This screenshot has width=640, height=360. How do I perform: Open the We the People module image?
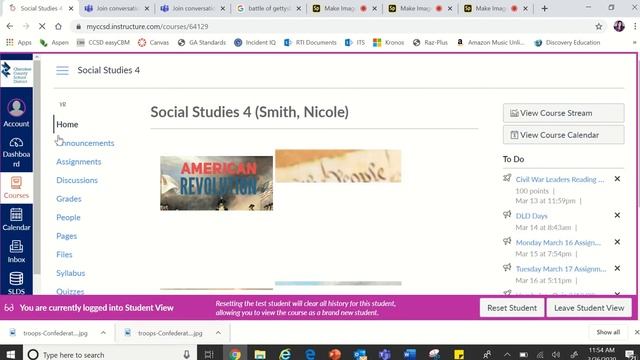tap(338, 166)
